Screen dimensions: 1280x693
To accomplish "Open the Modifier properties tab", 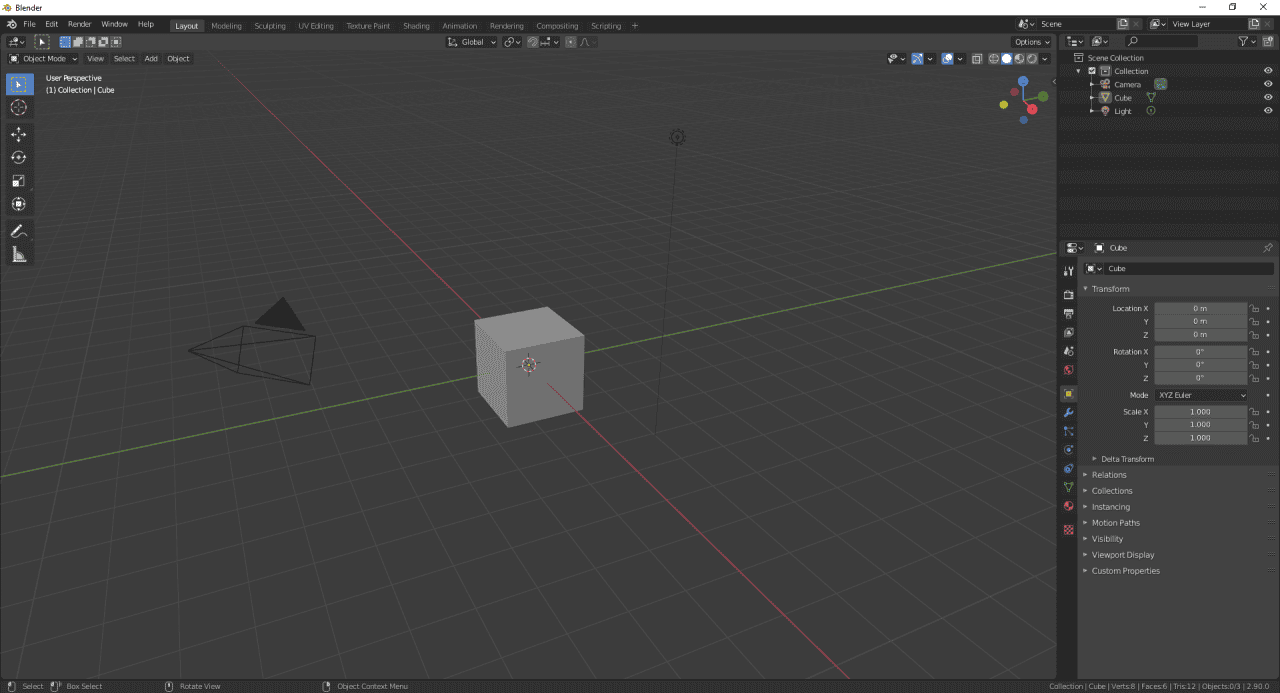I will [1068, 411].
